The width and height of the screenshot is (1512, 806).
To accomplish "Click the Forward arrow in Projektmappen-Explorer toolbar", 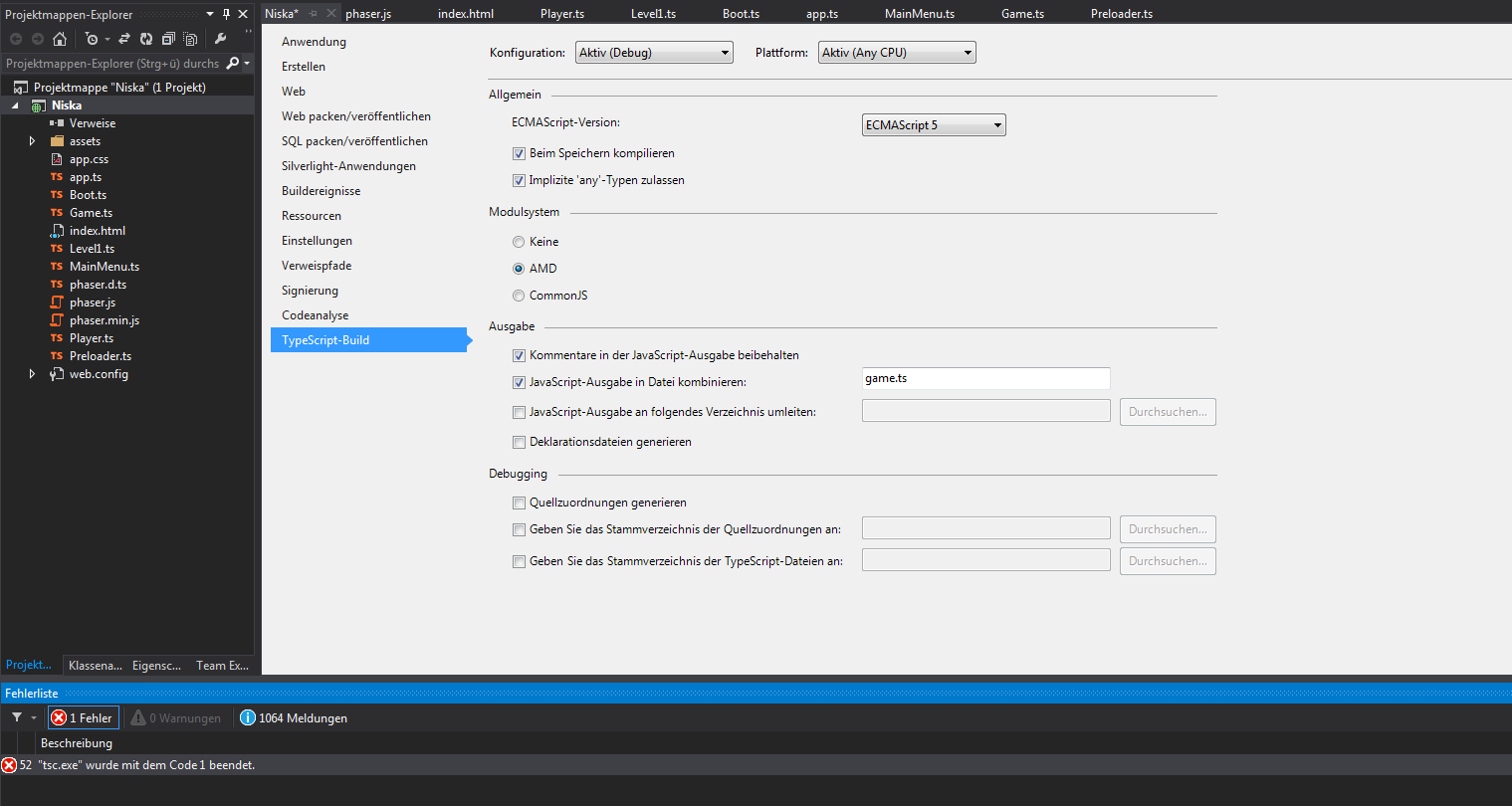I will [38, 39].
